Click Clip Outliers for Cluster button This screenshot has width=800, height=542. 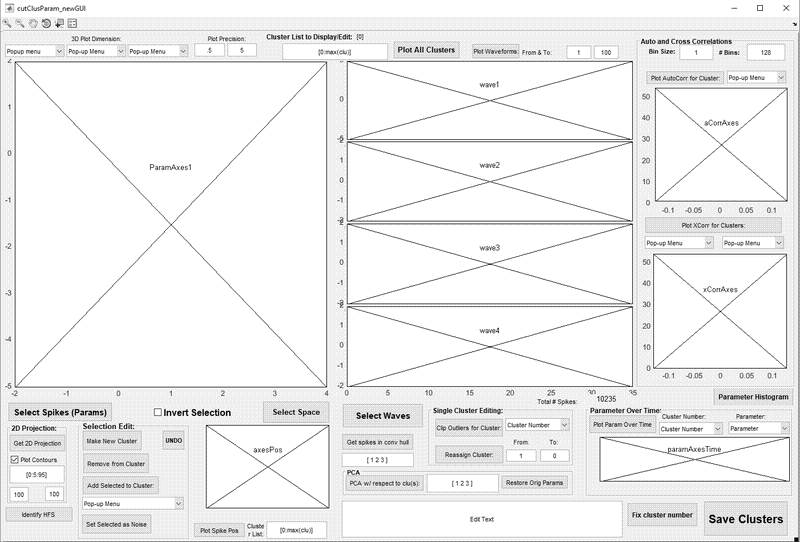click(x=468, y=428)
